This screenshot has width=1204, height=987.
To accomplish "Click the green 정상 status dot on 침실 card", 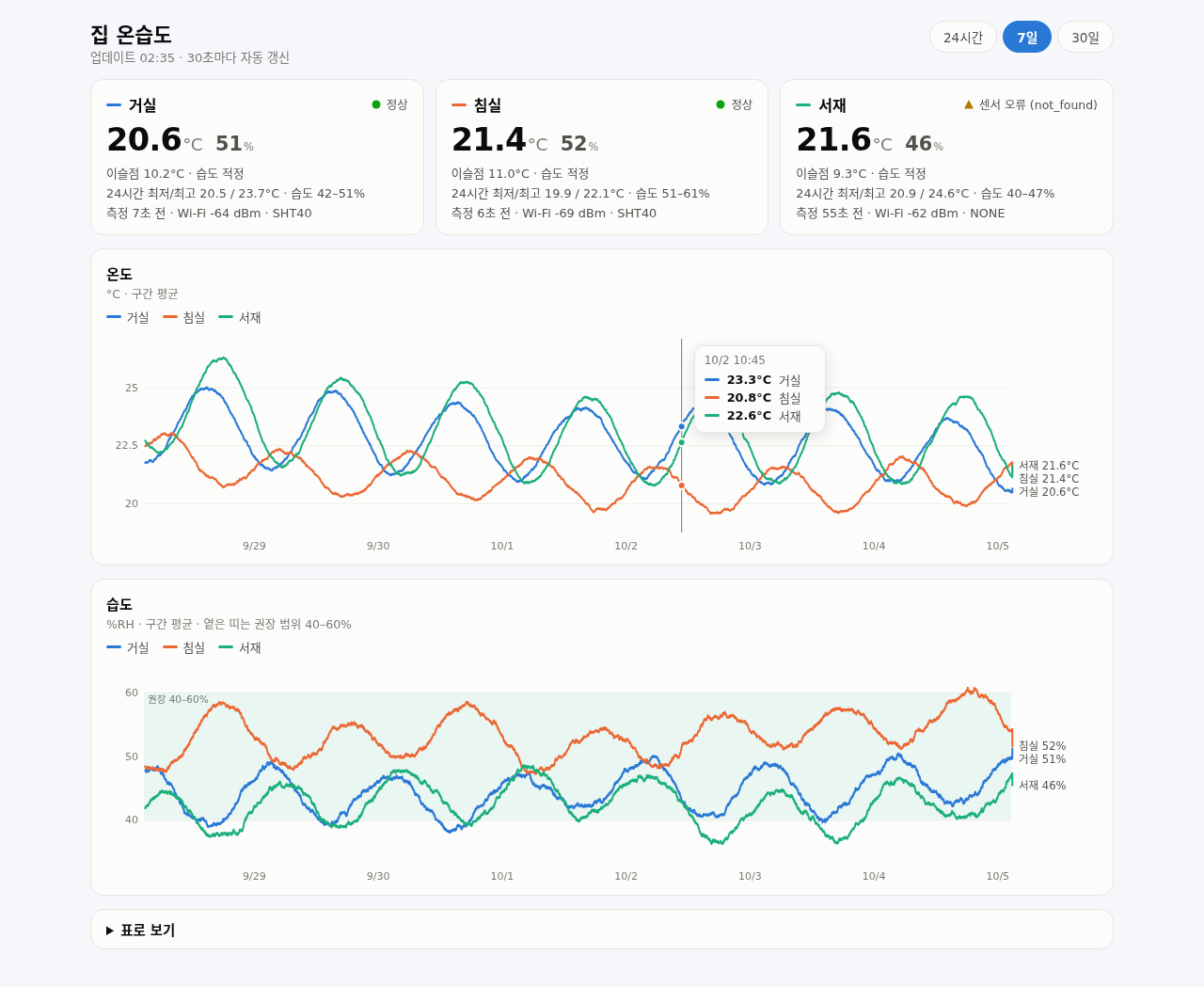I will click(721, 104).
